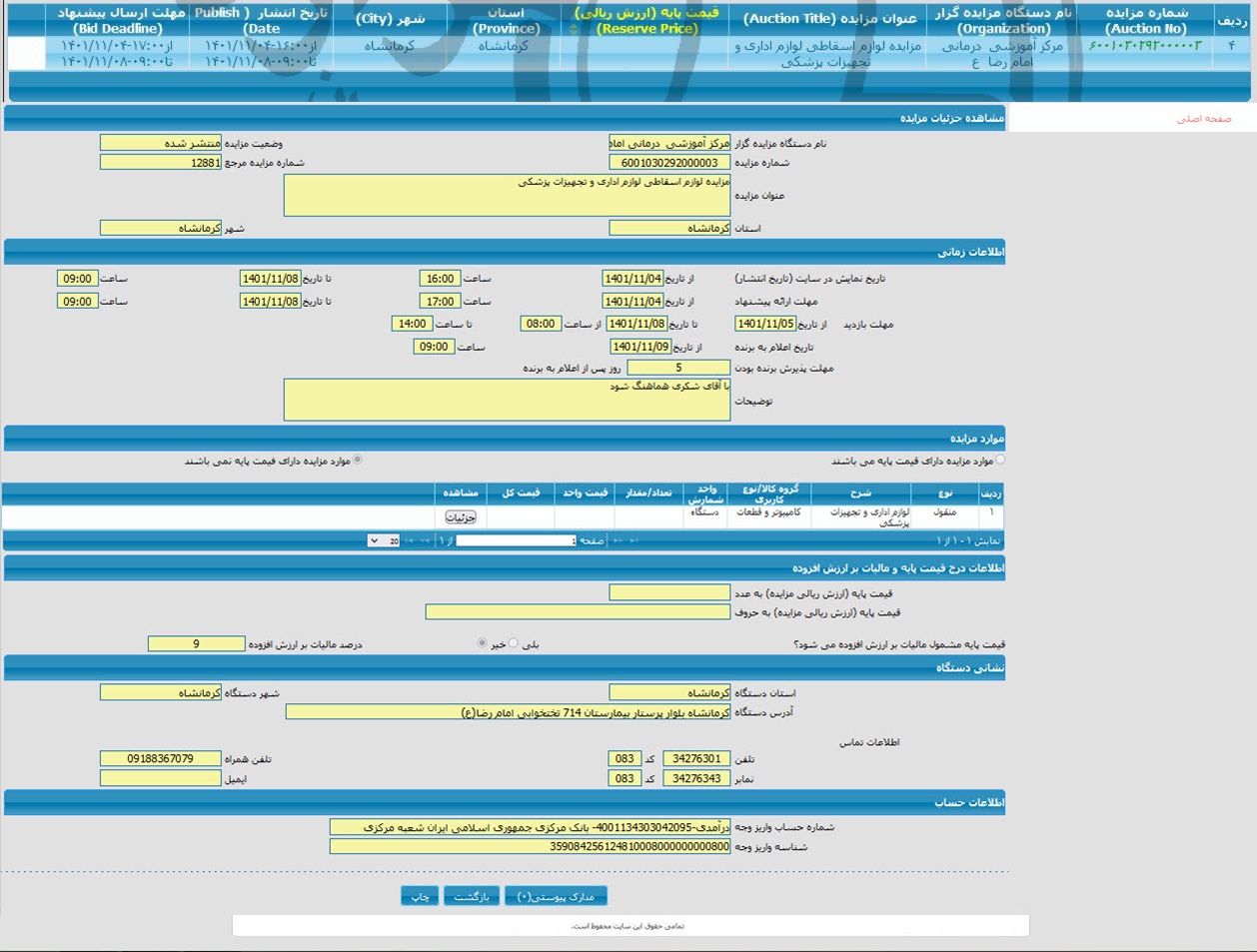The image size is (1257, 952).
Task: Sort by Reserve Price column arrow
Action: [574, 29]
